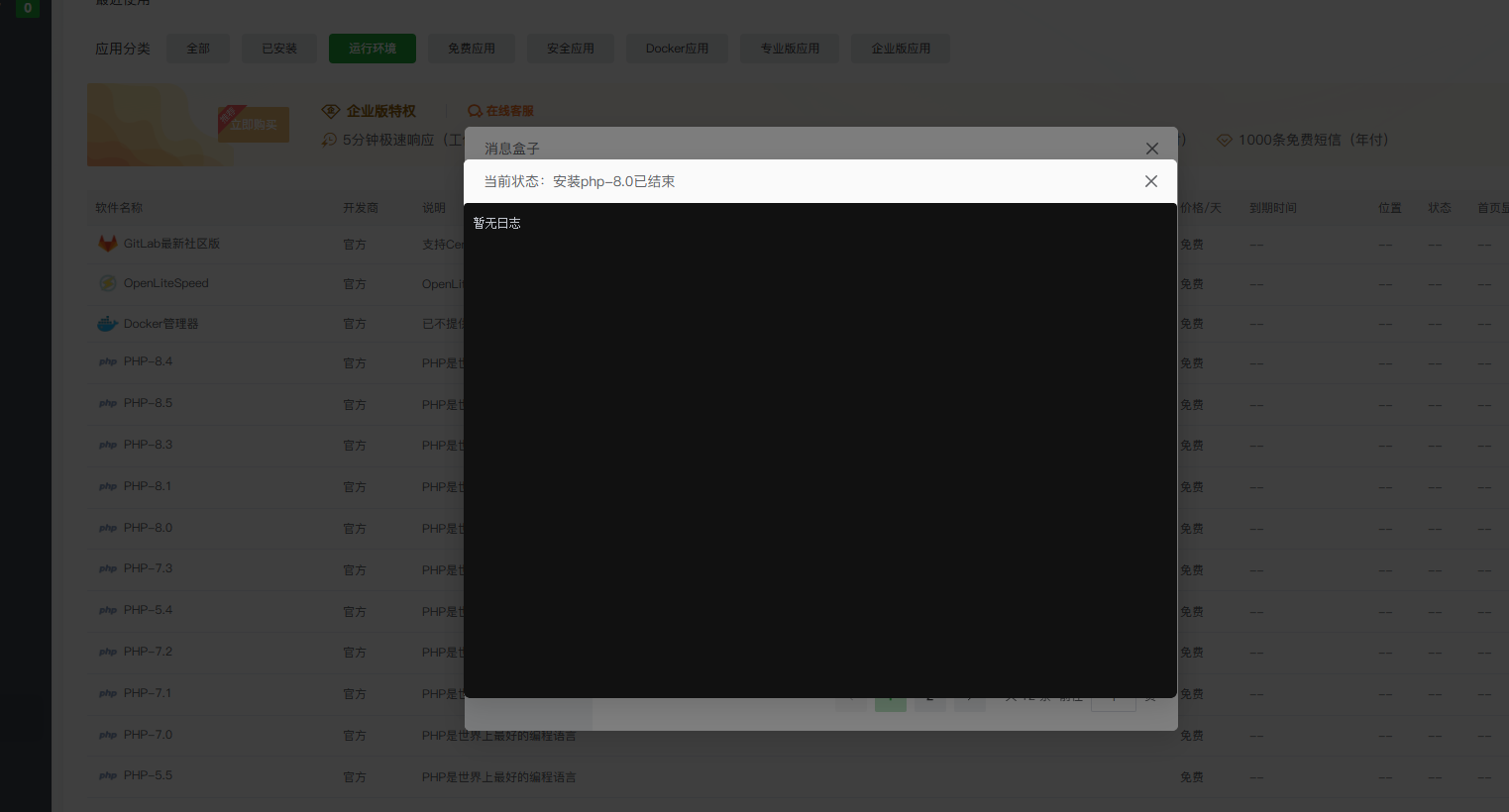Close the 消息盒子 message box window
Screen dimensions: 1509x812
(x=1151, y=149)
